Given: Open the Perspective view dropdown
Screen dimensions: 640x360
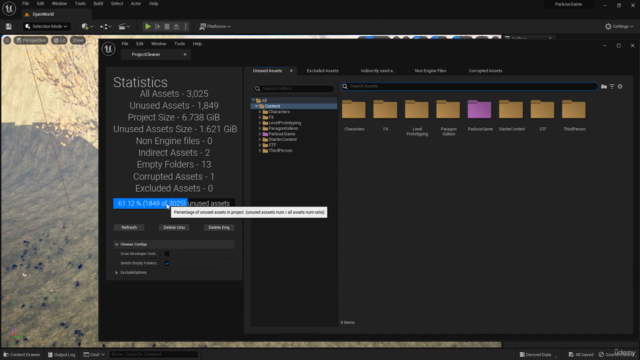Looking at the screenshot, I should click(31, 40).
